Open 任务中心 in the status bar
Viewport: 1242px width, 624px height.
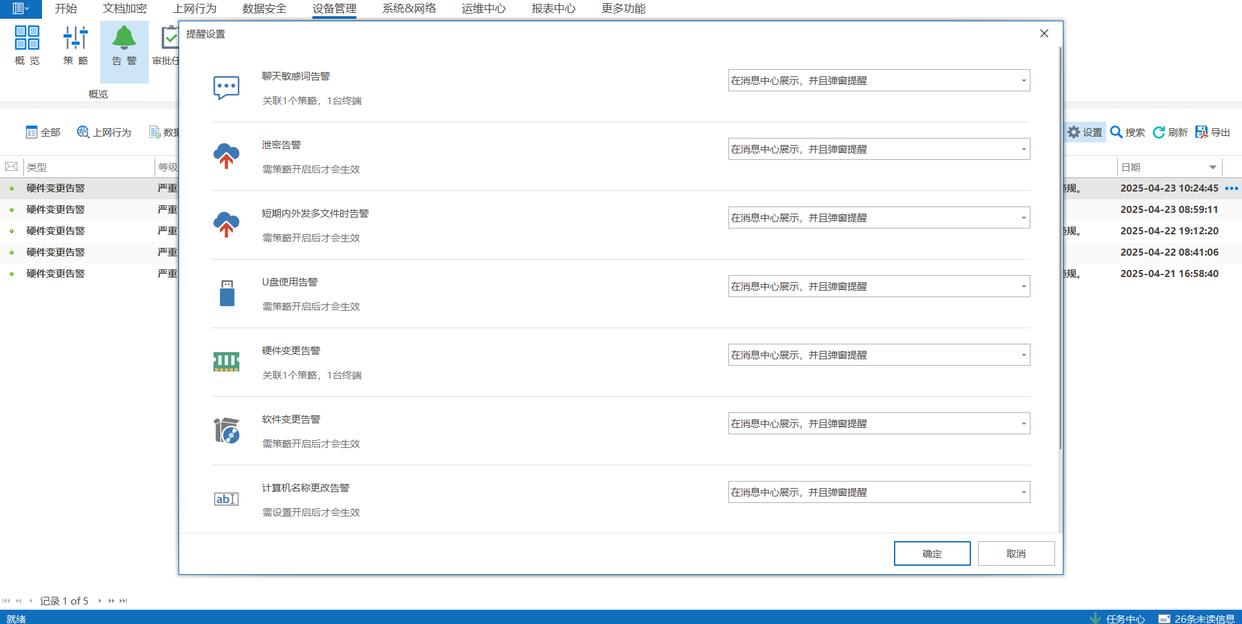click(x=1117, y=618)
